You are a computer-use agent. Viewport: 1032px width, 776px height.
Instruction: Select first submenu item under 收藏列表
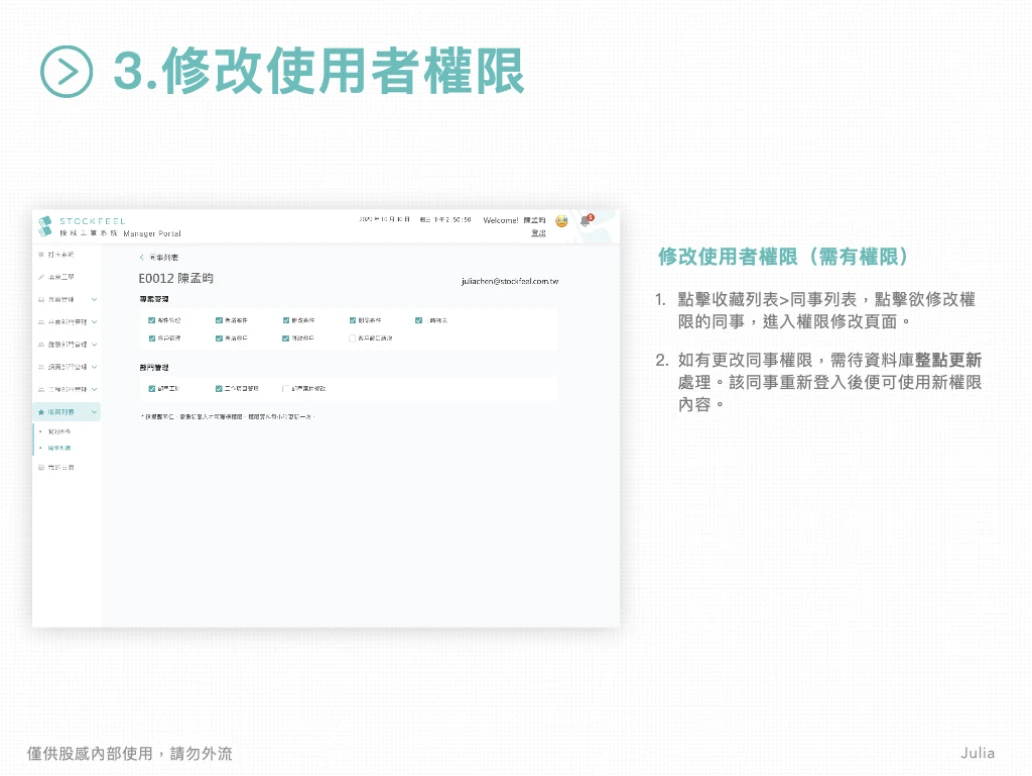(59, 432)
